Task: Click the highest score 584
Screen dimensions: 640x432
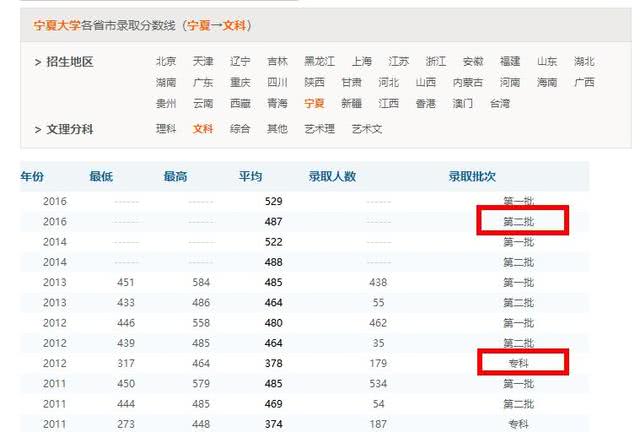Action: pos(201,283)
